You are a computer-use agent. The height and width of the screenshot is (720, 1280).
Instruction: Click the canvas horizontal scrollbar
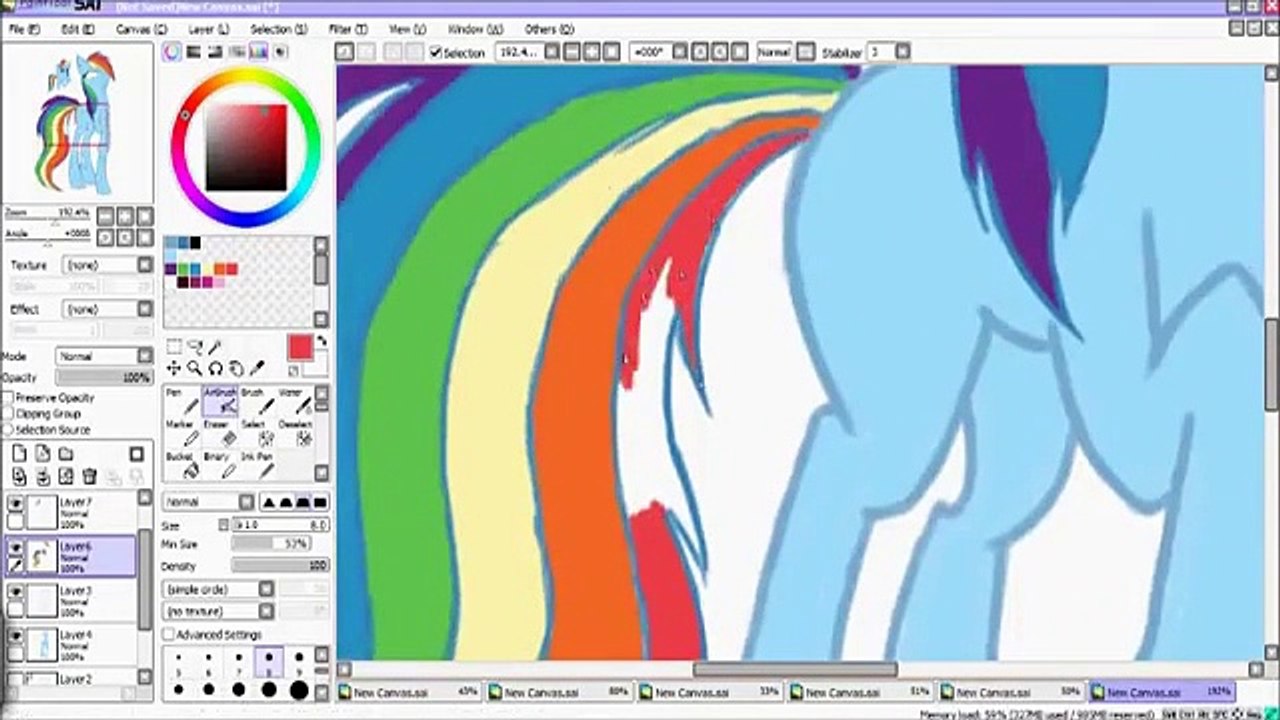(x=795, y=670)
